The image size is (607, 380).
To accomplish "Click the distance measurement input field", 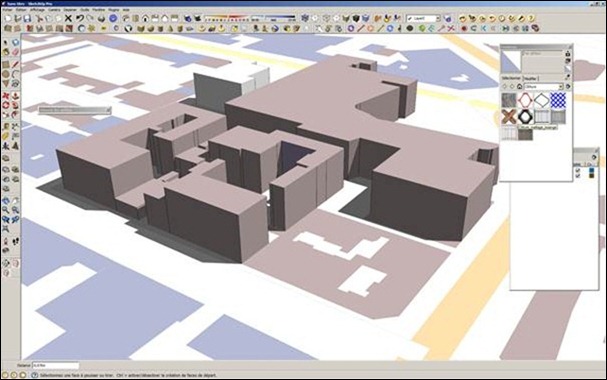I will point(56,365).
